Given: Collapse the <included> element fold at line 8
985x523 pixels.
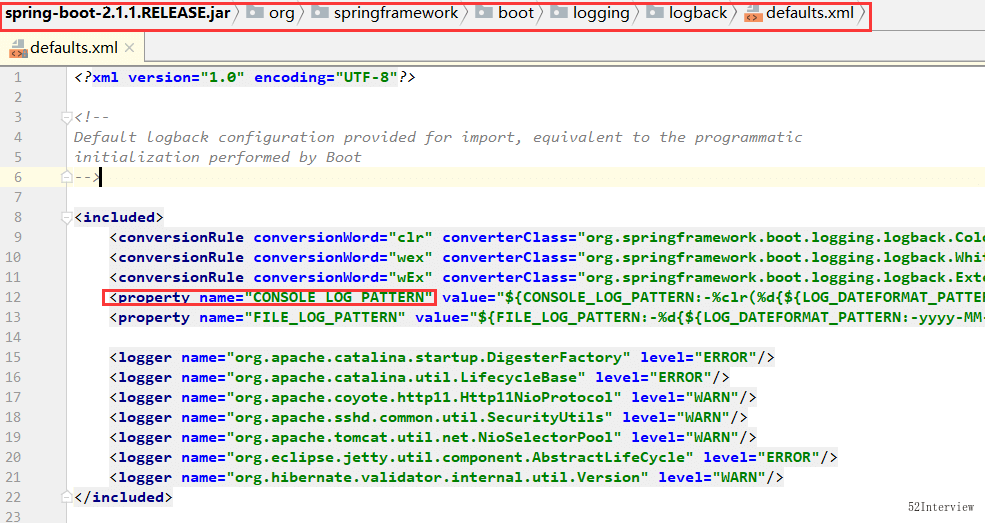Looking at the screenshot, I should [67, 217].
